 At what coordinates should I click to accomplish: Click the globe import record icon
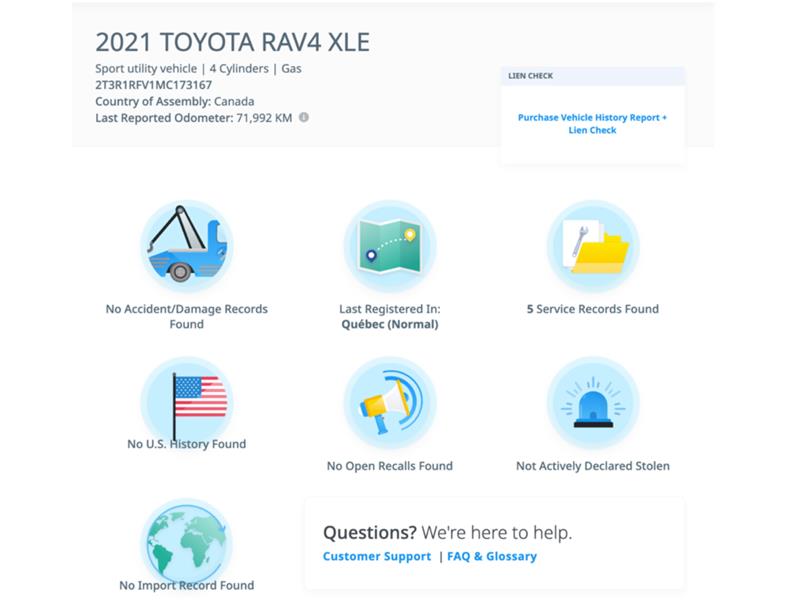(x=187, y=544)
